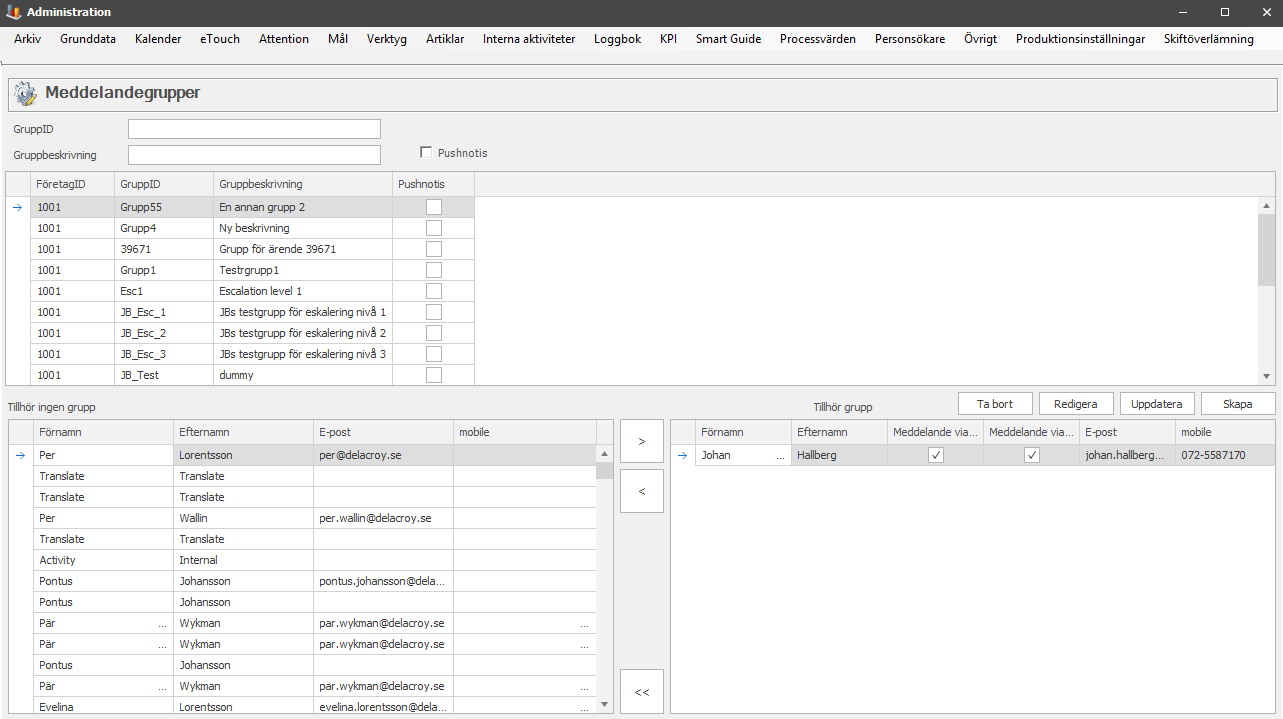Open the Produktionsinställningar menu

pos(1080,39)
